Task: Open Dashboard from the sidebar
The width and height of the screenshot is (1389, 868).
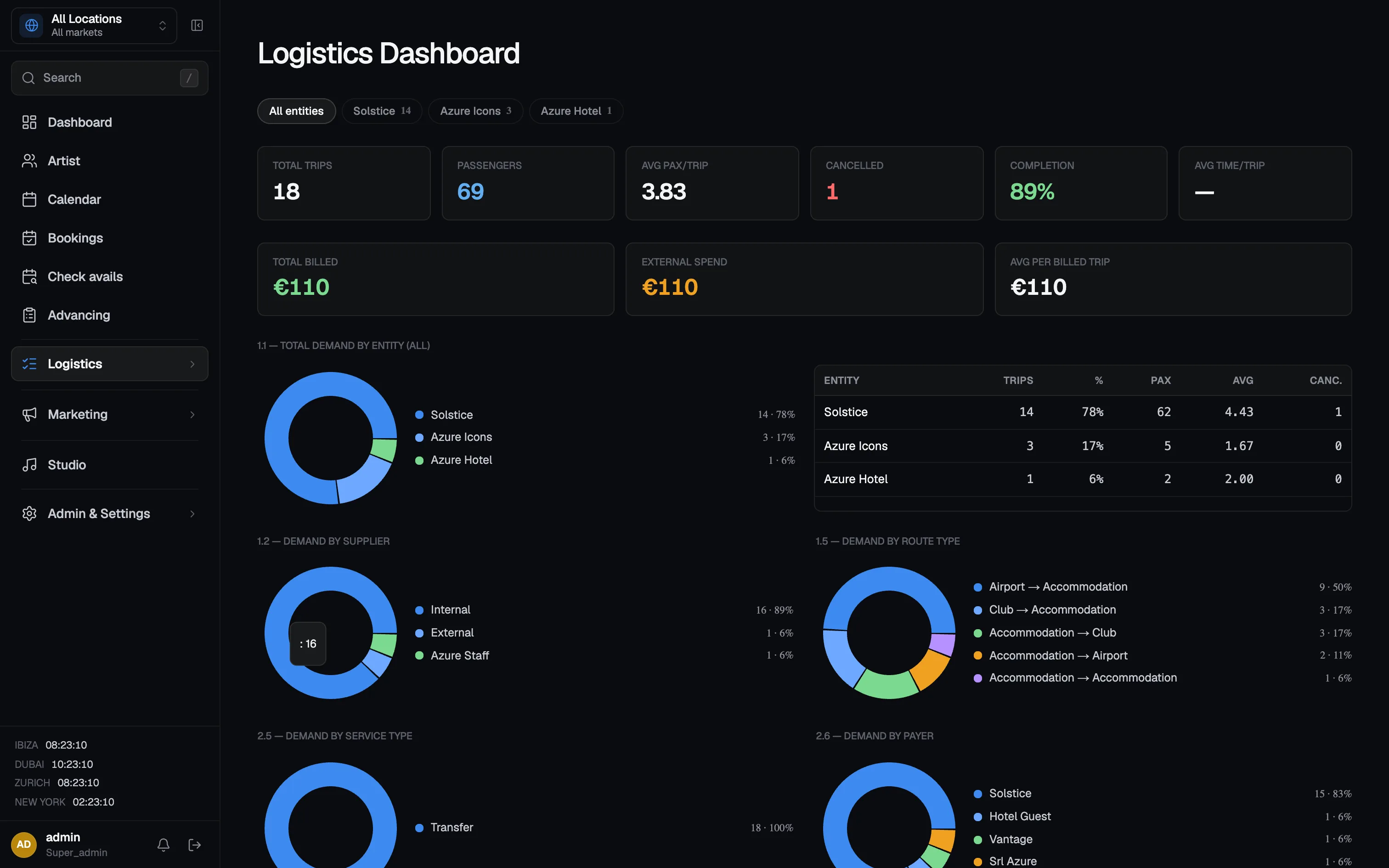Action: (x=110, y=122)
